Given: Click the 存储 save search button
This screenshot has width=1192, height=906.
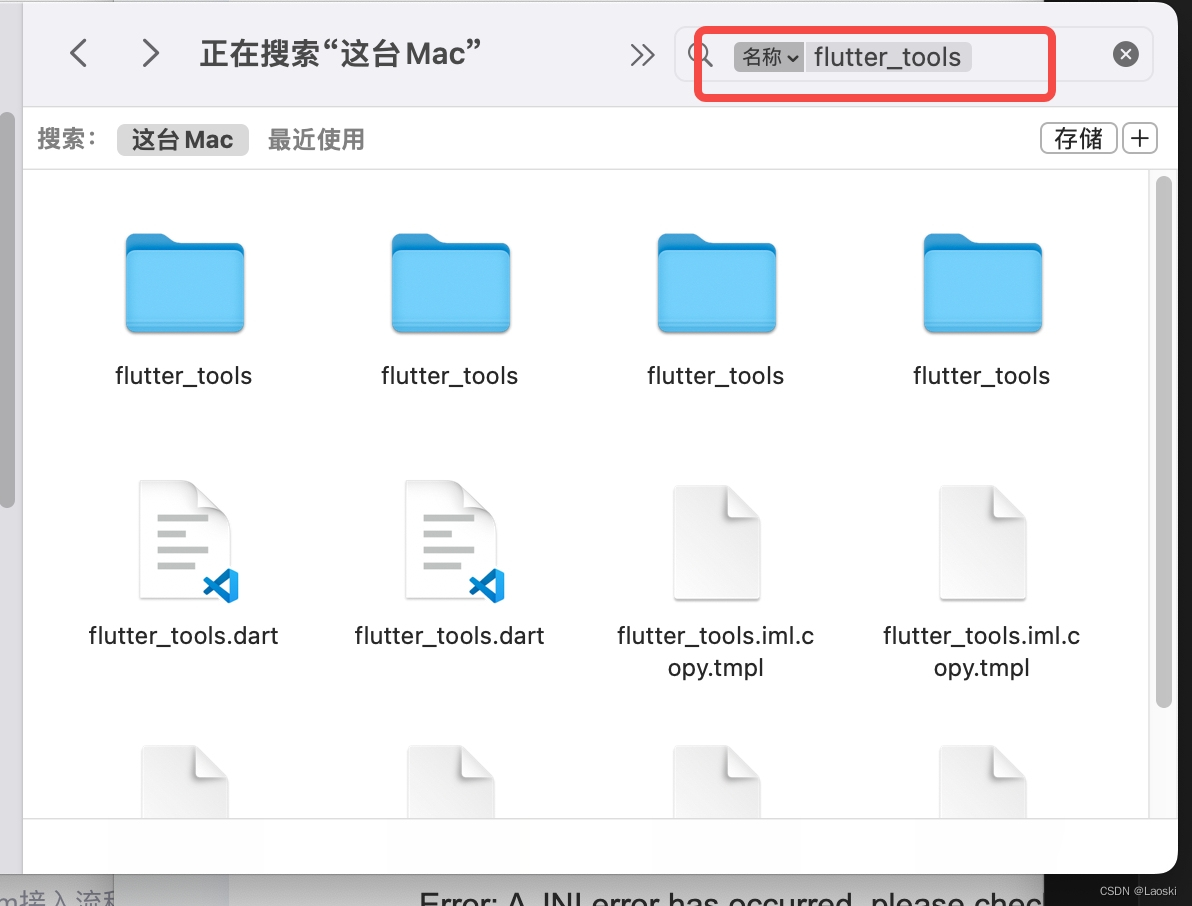Looking at the screenshot, I should [x=1078, y=138].
